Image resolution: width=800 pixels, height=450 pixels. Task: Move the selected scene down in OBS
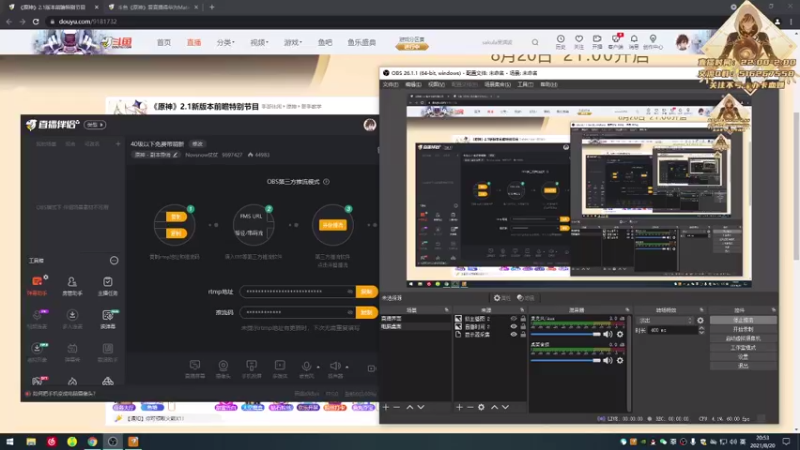click(x=421, y=407)
